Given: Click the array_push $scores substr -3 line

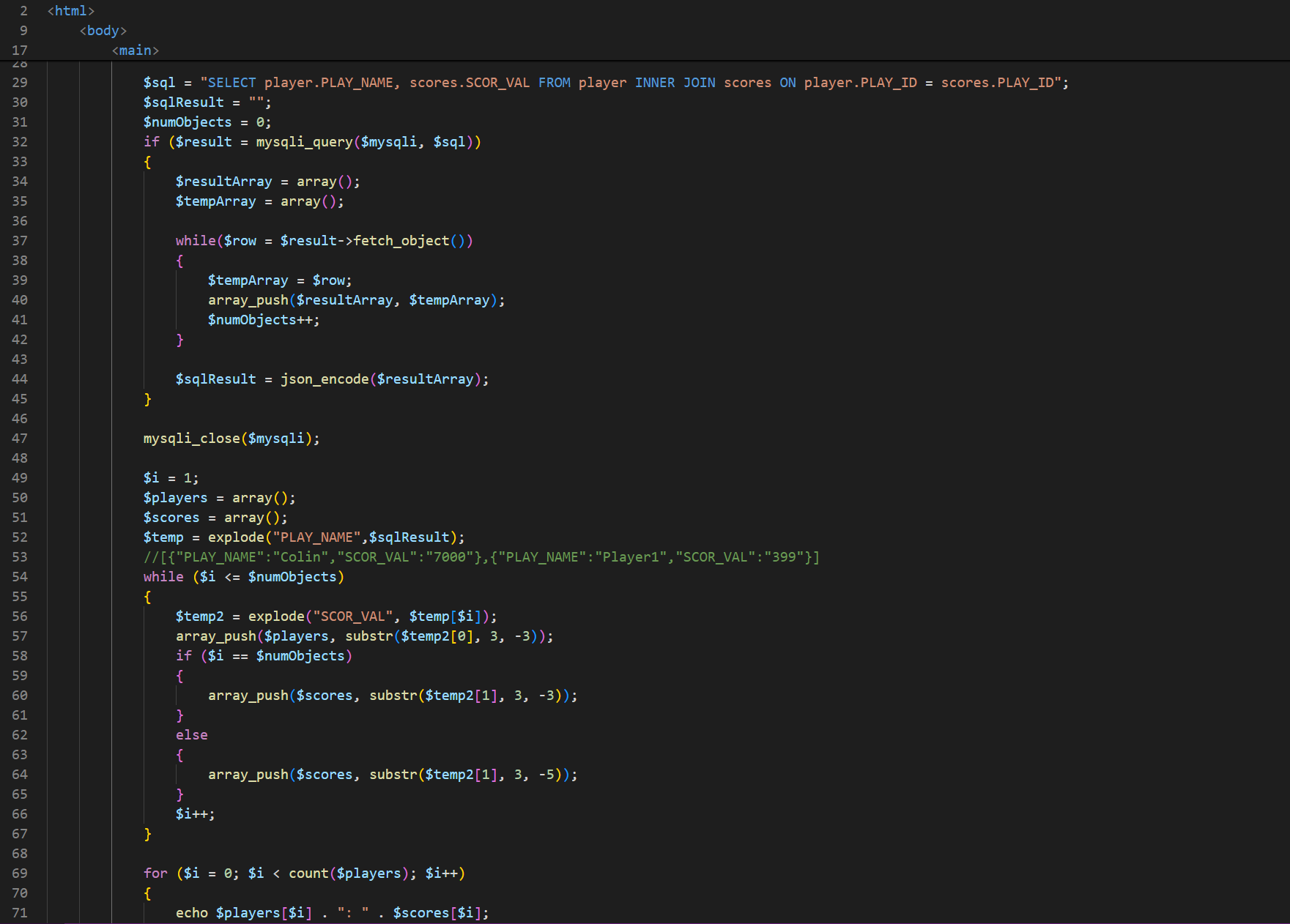Looking at the screenshot, I should coord(393,696).
